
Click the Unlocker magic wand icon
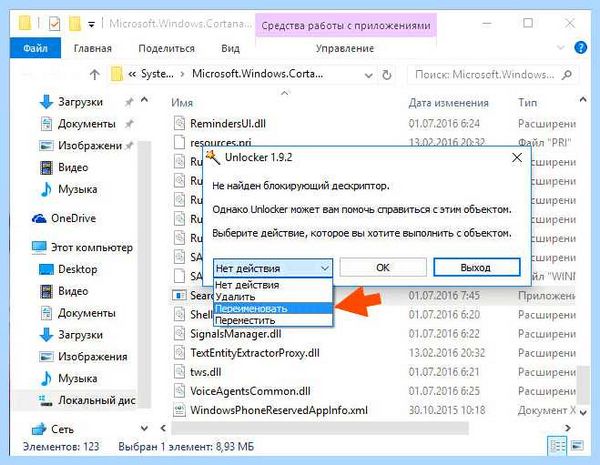(213, 157)
